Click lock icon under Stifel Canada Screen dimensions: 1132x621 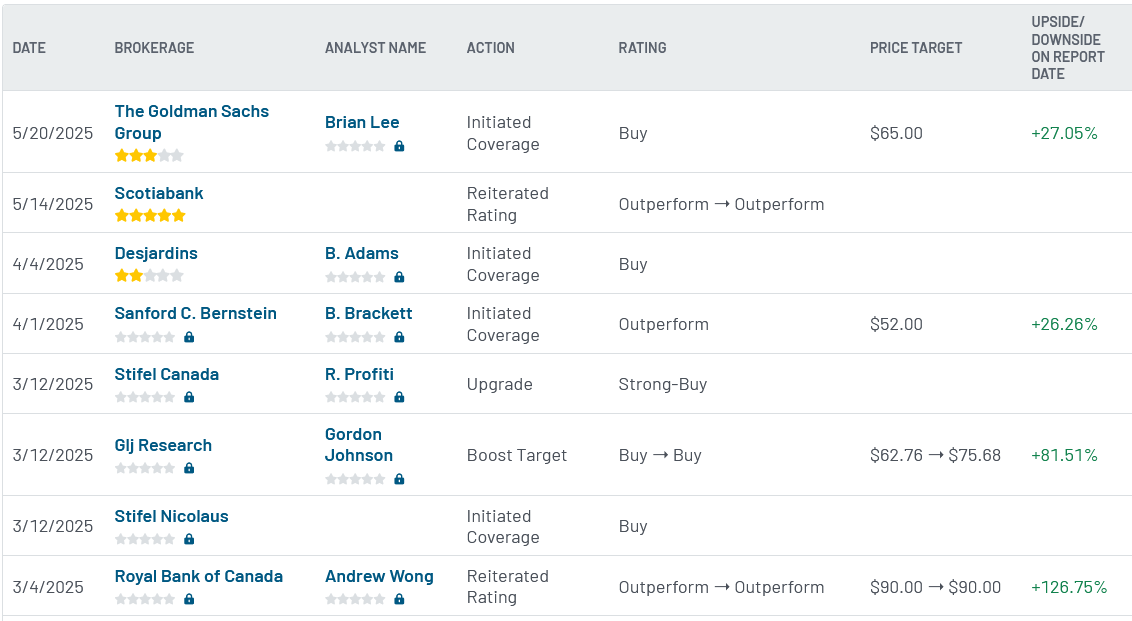point(189,397)
